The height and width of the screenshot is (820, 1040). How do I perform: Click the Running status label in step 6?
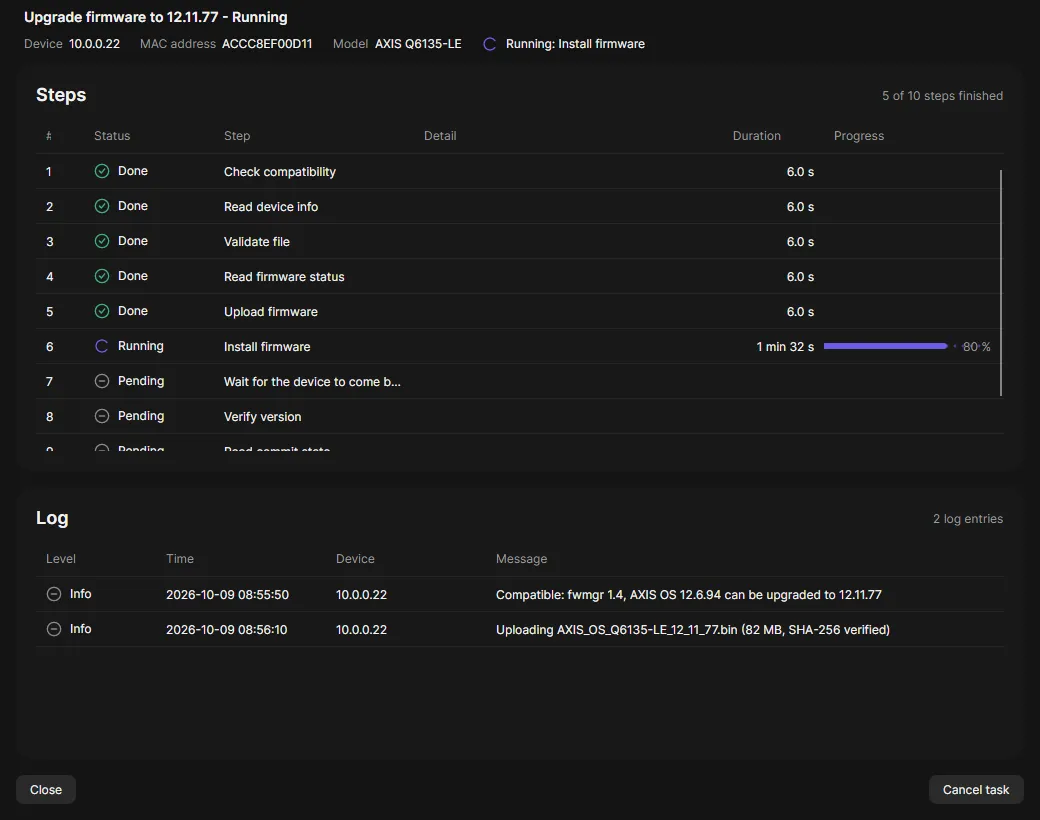point(141,346)
